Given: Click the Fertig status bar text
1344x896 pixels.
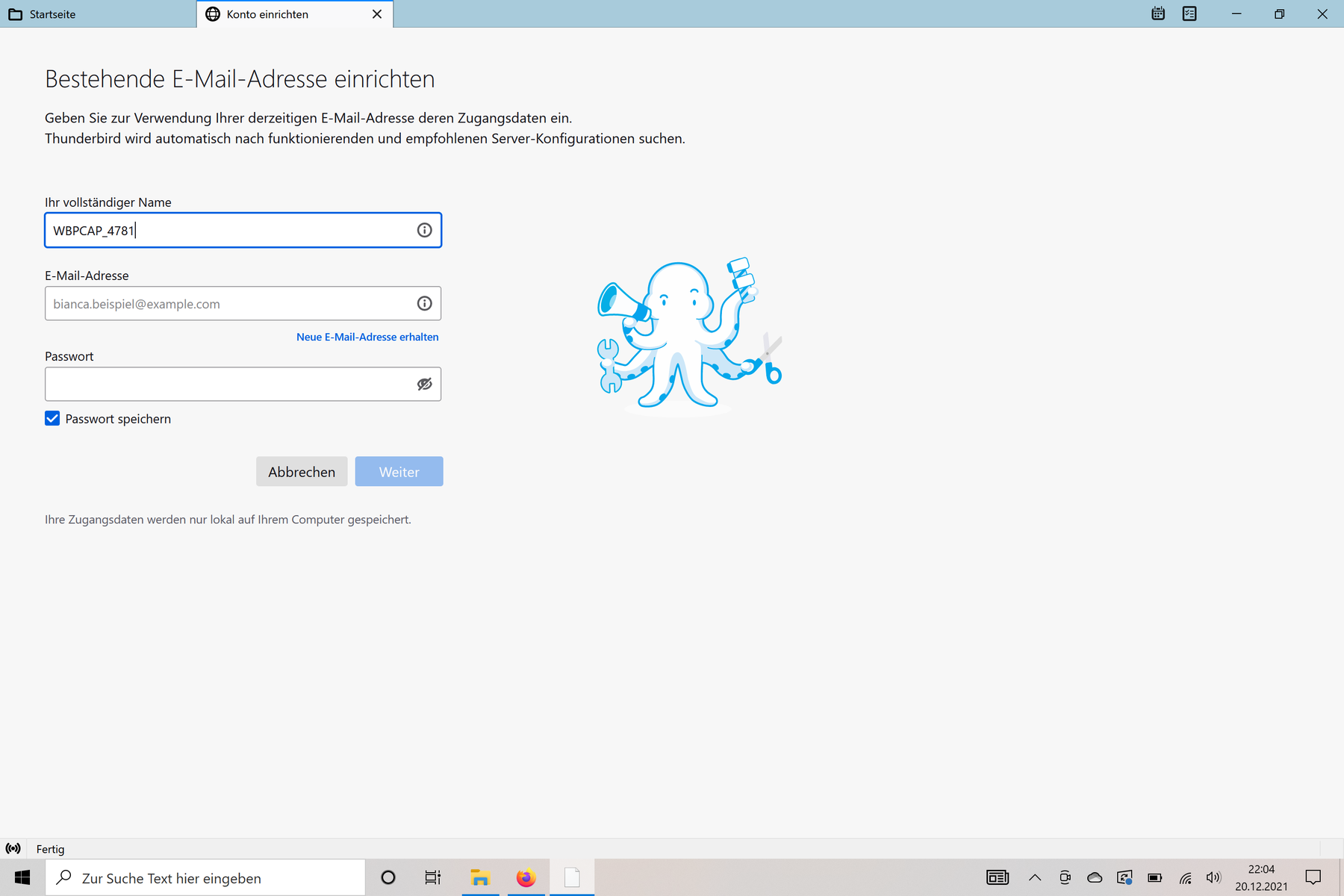Looking at the screenshot, I should pos(51,849).
